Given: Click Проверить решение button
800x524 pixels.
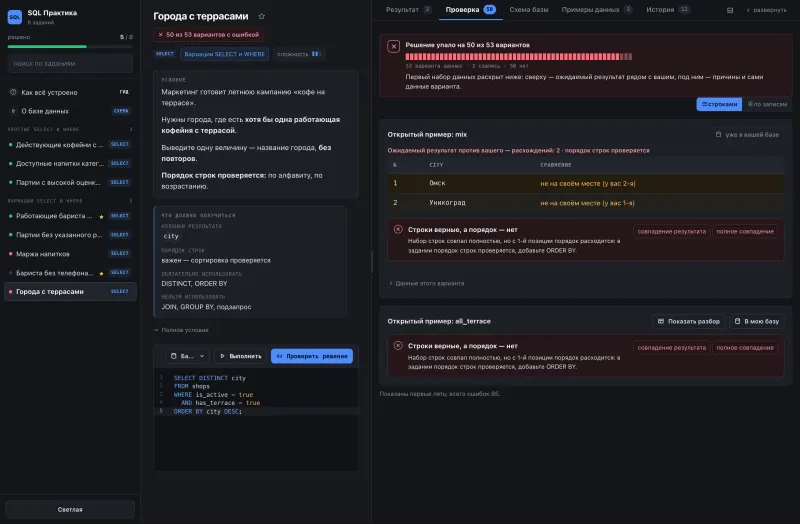Looking at the screenshot, I should pos(312,356).
